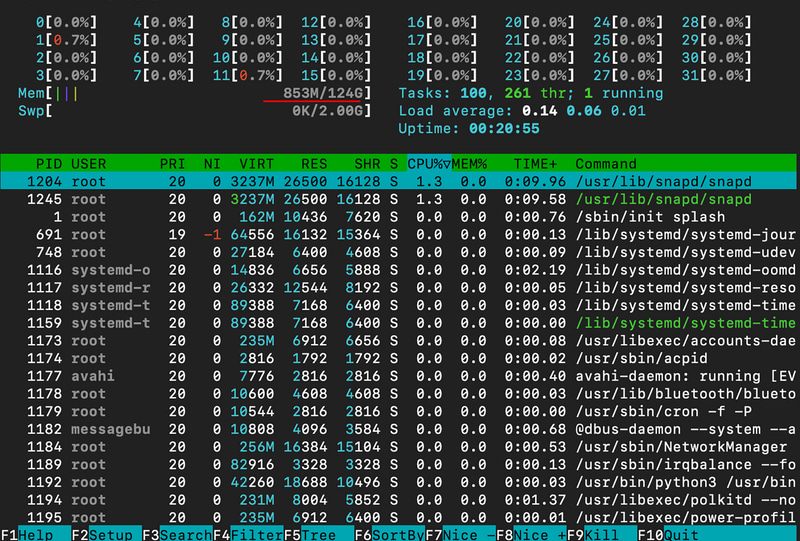
Task: Select snapd thread row PID 1245
Action: pyautogui.click(x=398, y=199)
